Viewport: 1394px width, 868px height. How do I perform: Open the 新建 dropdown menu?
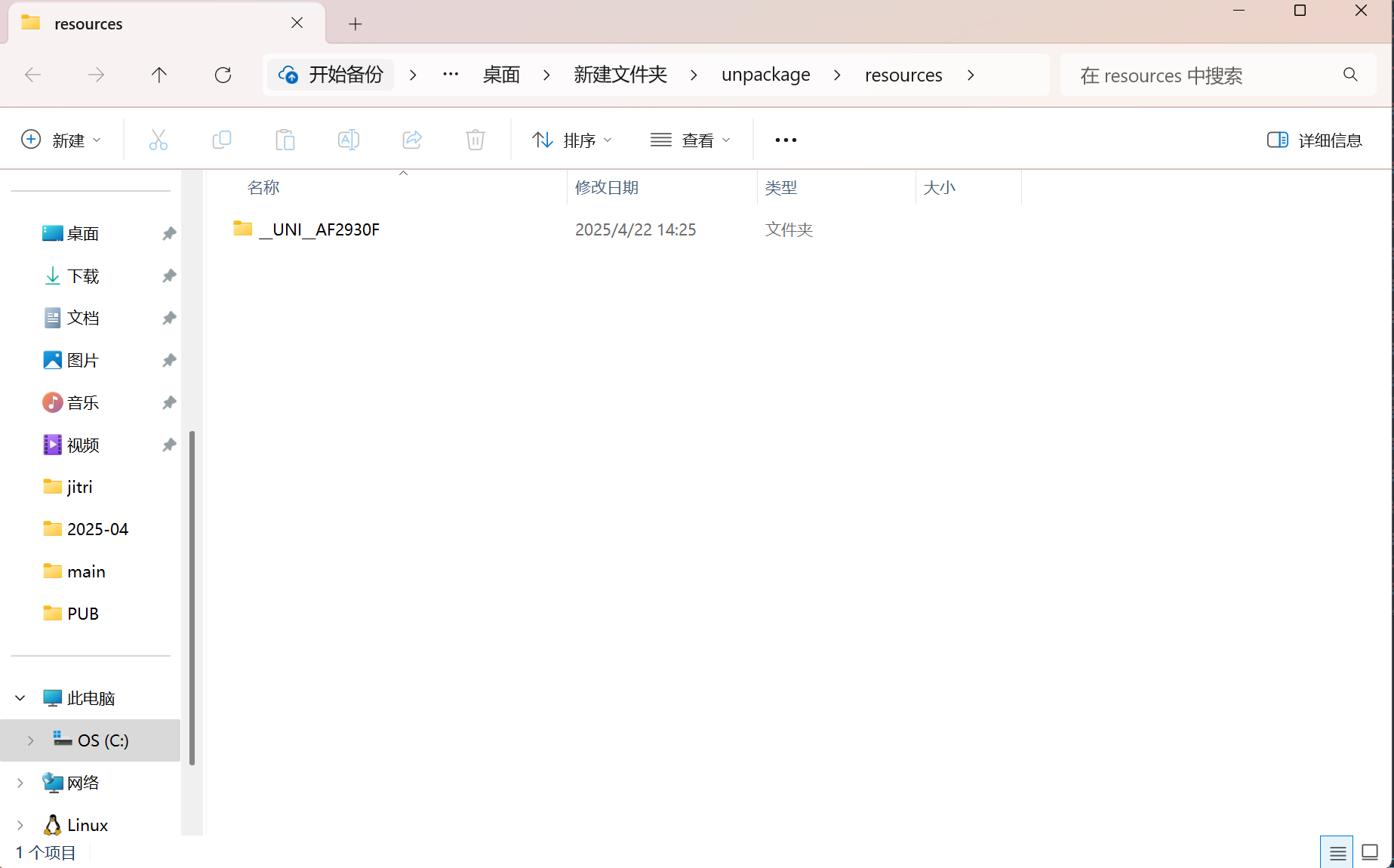(62, 140)
